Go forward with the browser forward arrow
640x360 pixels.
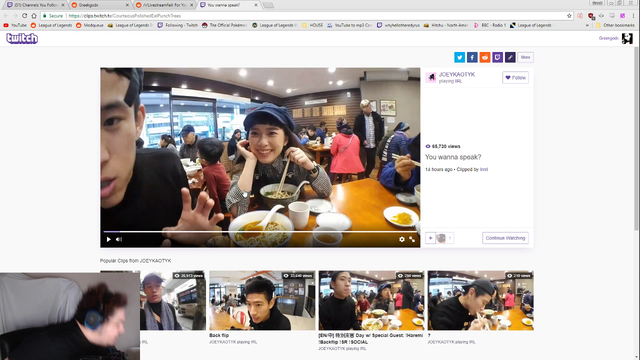click(x=15, y=16)
